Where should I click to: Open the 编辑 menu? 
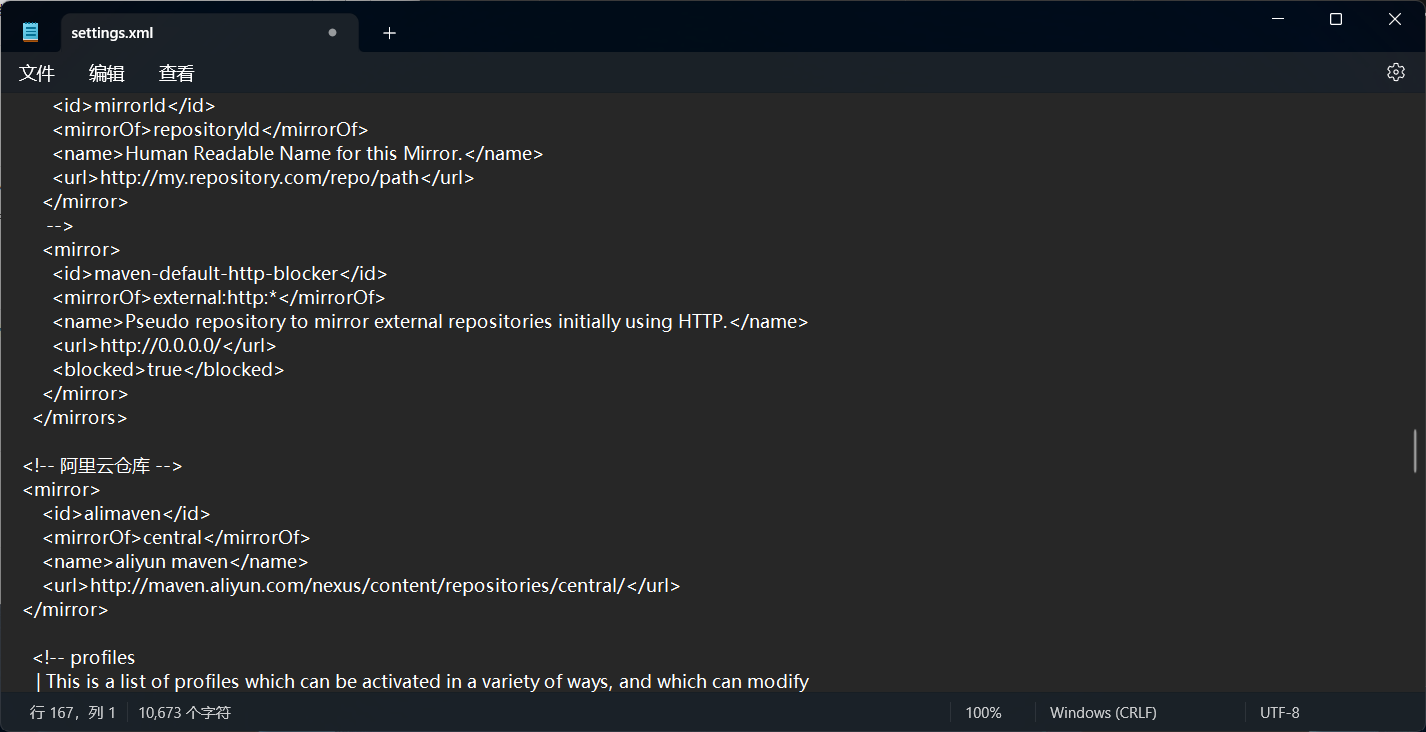(107, 73)
